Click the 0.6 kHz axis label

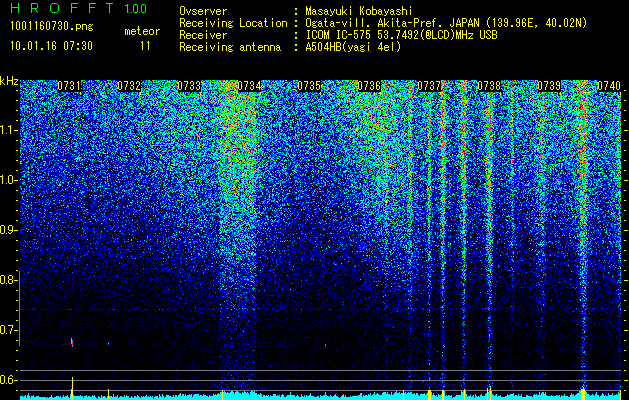pyautogui.click(x=7, y=380)
